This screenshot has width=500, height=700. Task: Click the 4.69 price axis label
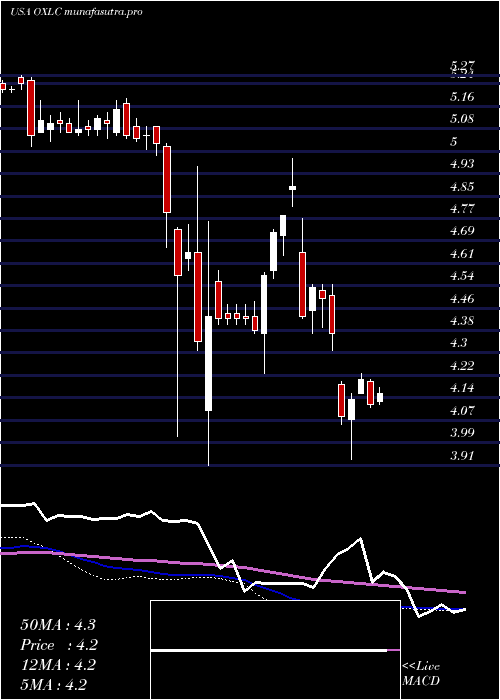pyautogui.click(x=462, y=231)
